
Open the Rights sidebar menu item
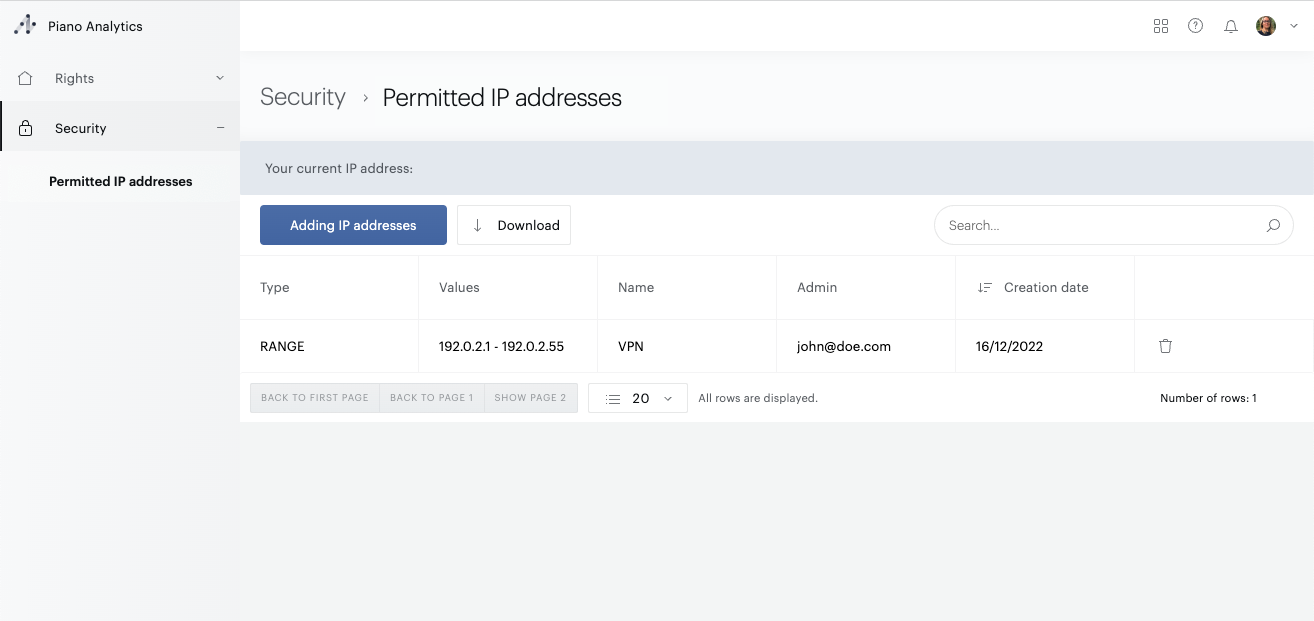coord(75,78)
